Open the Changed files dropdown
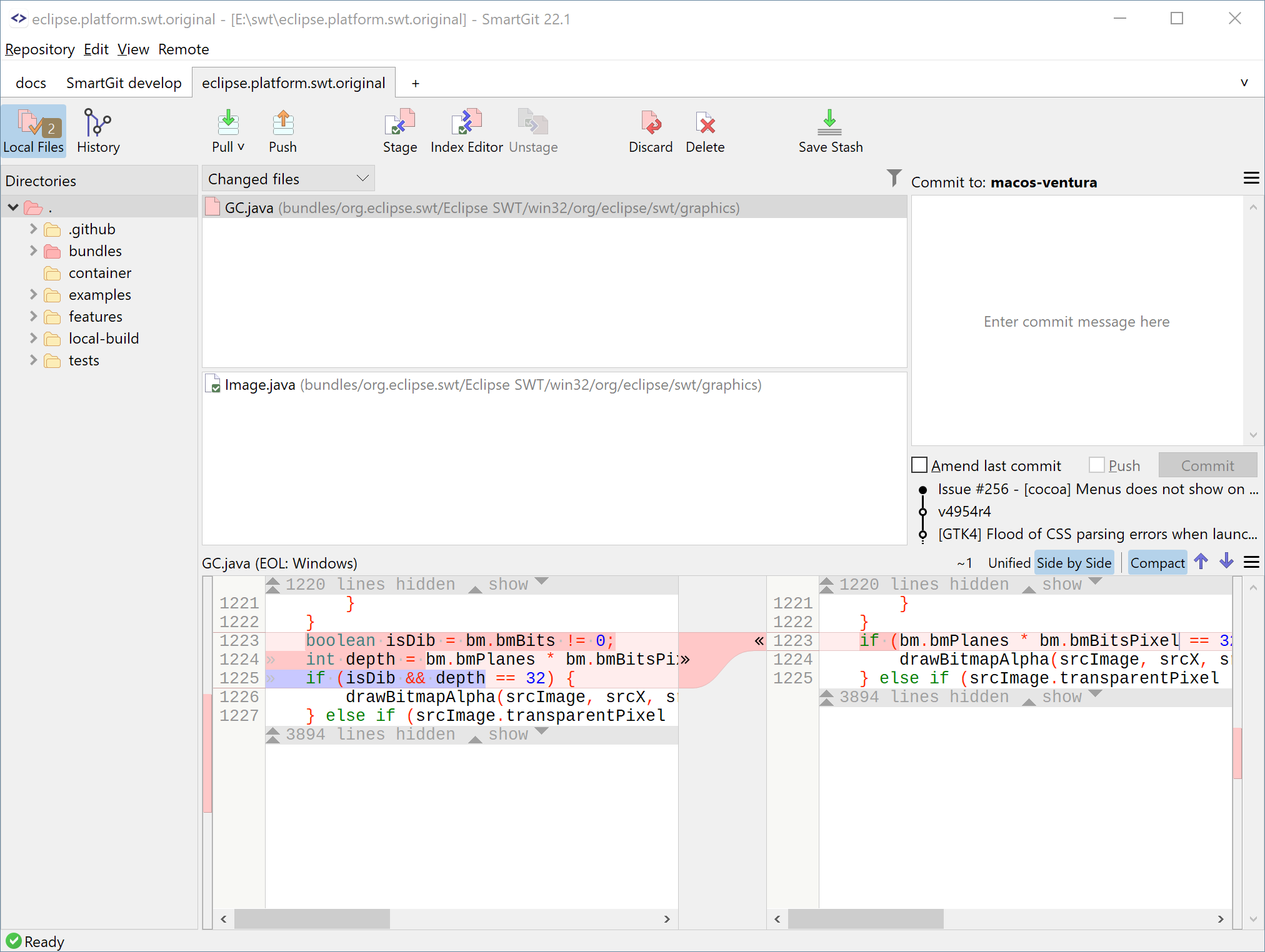The height and width of the screenshot is (952, 1265). click(288, 179)
